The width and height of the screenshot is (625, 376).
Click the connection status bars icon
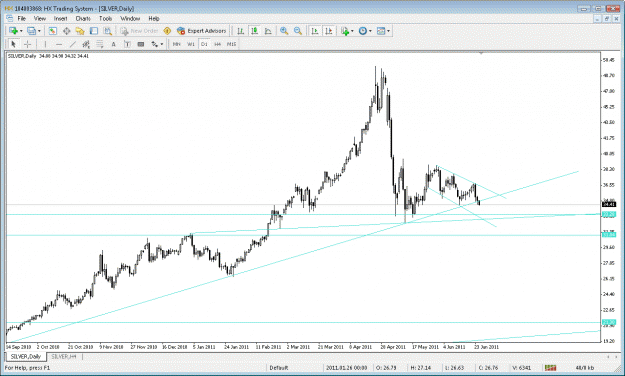pyautogui.click(x=551, y=368)
